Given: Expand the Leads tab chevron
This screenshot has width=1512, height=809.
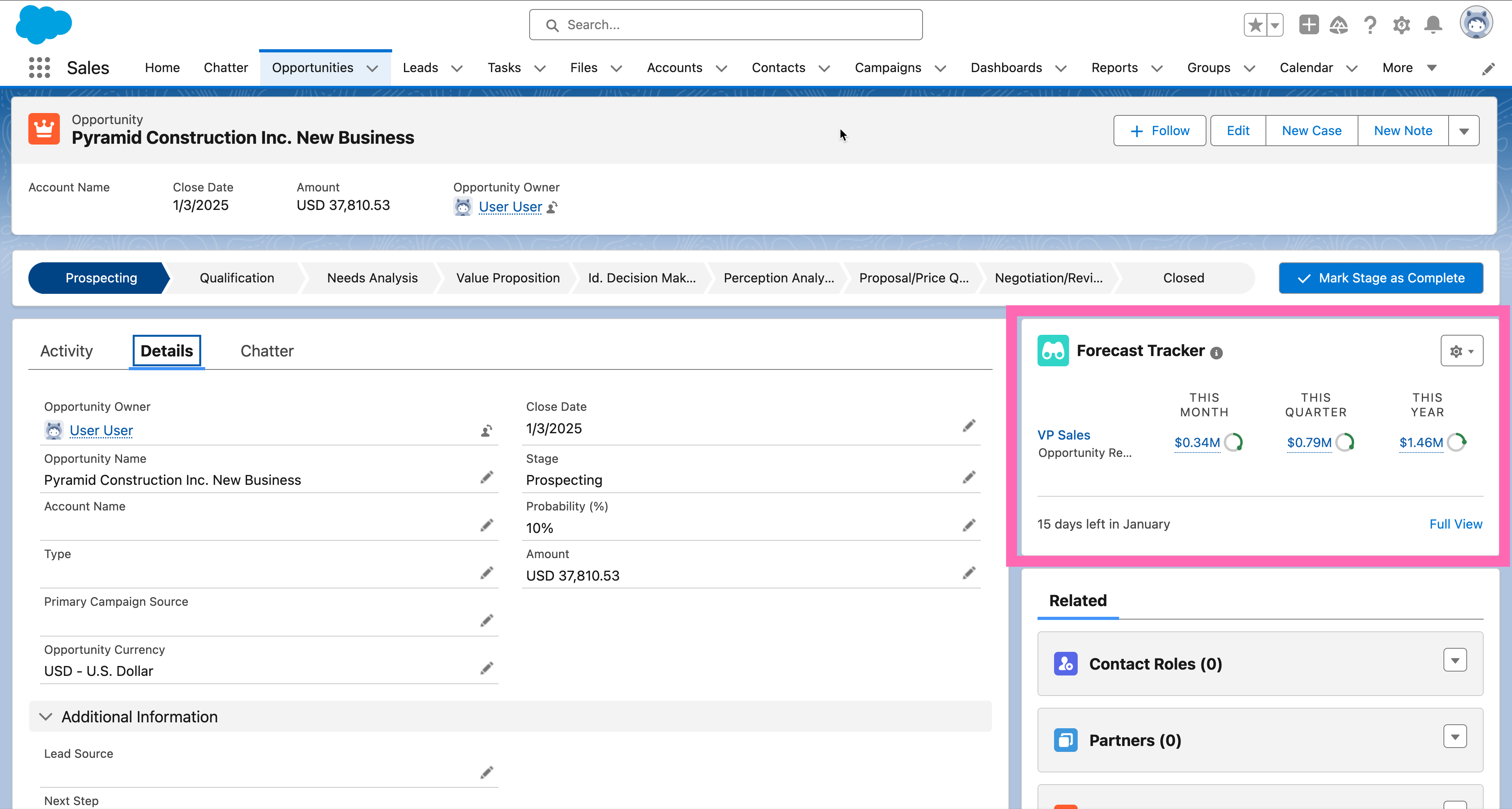Looking at the screenshot, I should click(x=457, y=68).
